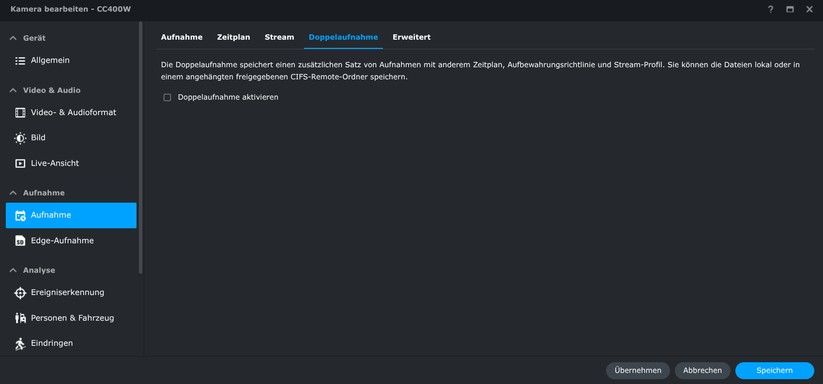Select the Doppelaufnahme tab

[343, 37]
